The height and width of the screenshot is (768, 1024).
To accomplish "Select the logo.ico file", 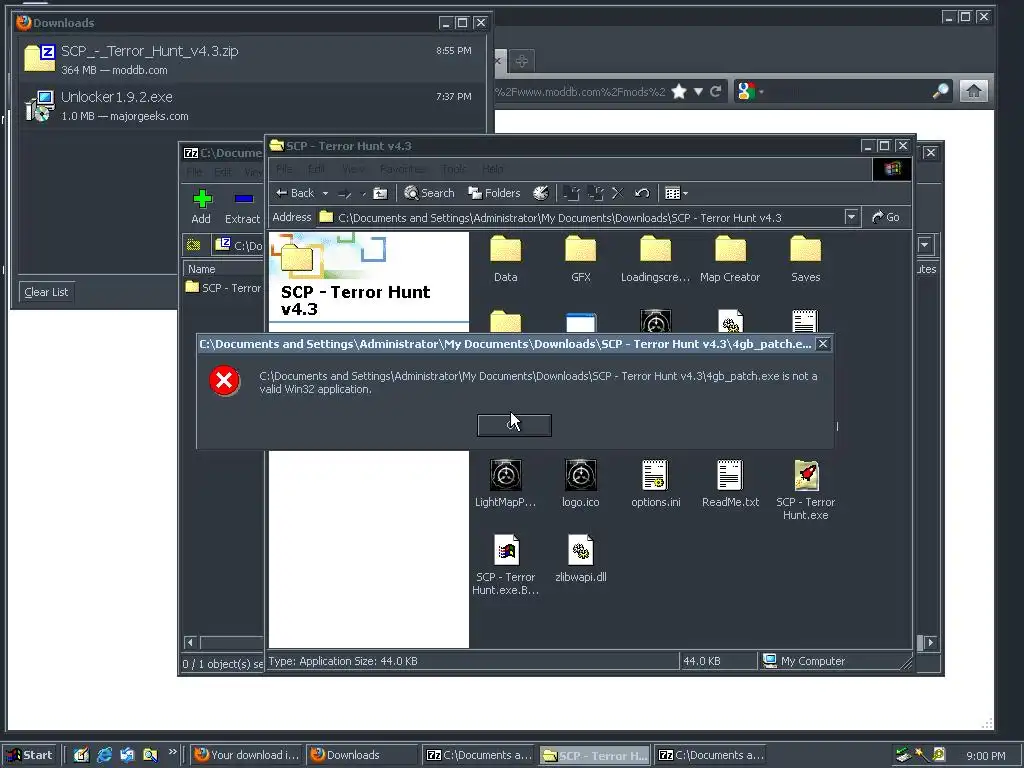I will pos(581,483).
